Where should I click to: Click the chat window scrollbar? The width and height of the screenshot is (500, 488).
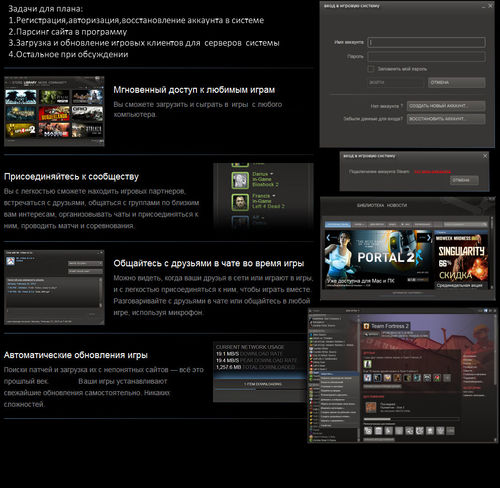[100, 293]
